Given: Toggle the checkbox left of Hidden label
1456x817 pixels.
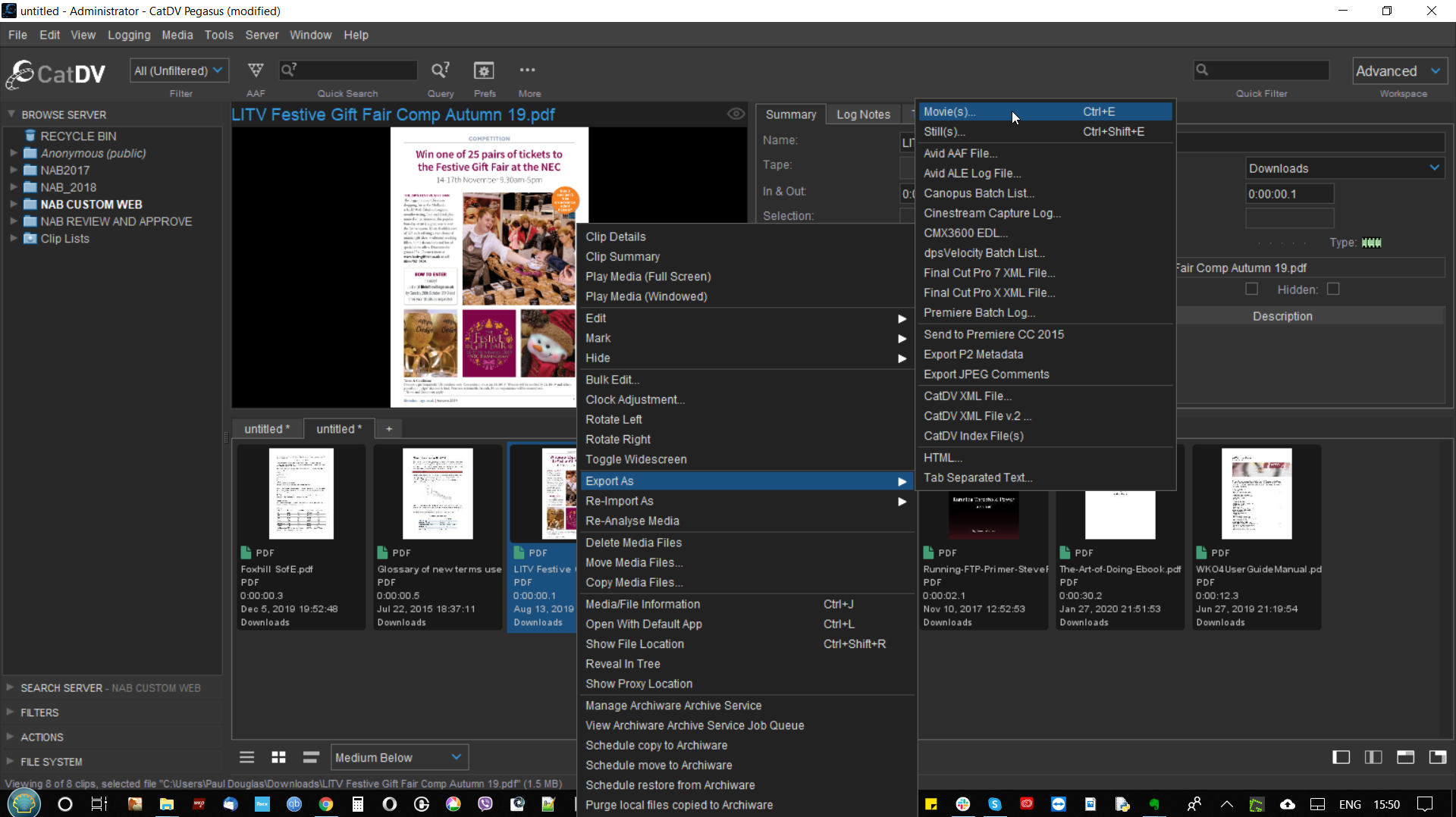Looking at the screenshot, I should point(1251,289).
